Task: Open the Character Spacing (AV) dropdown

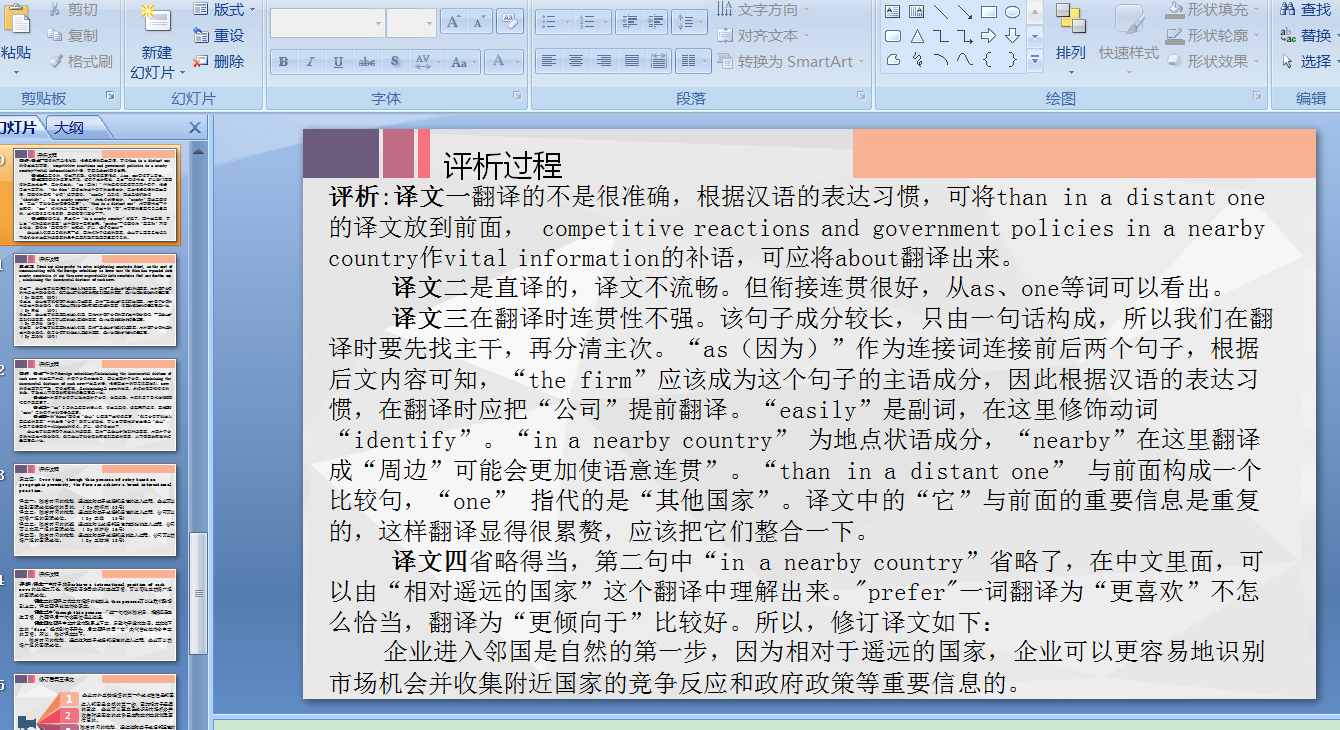Action: pyautogui.click(x=427, y=62)
